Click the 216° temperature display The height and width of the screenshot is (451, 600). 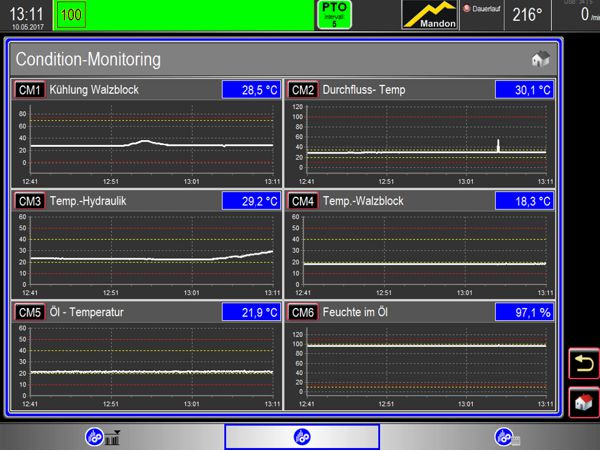(526, 15)
